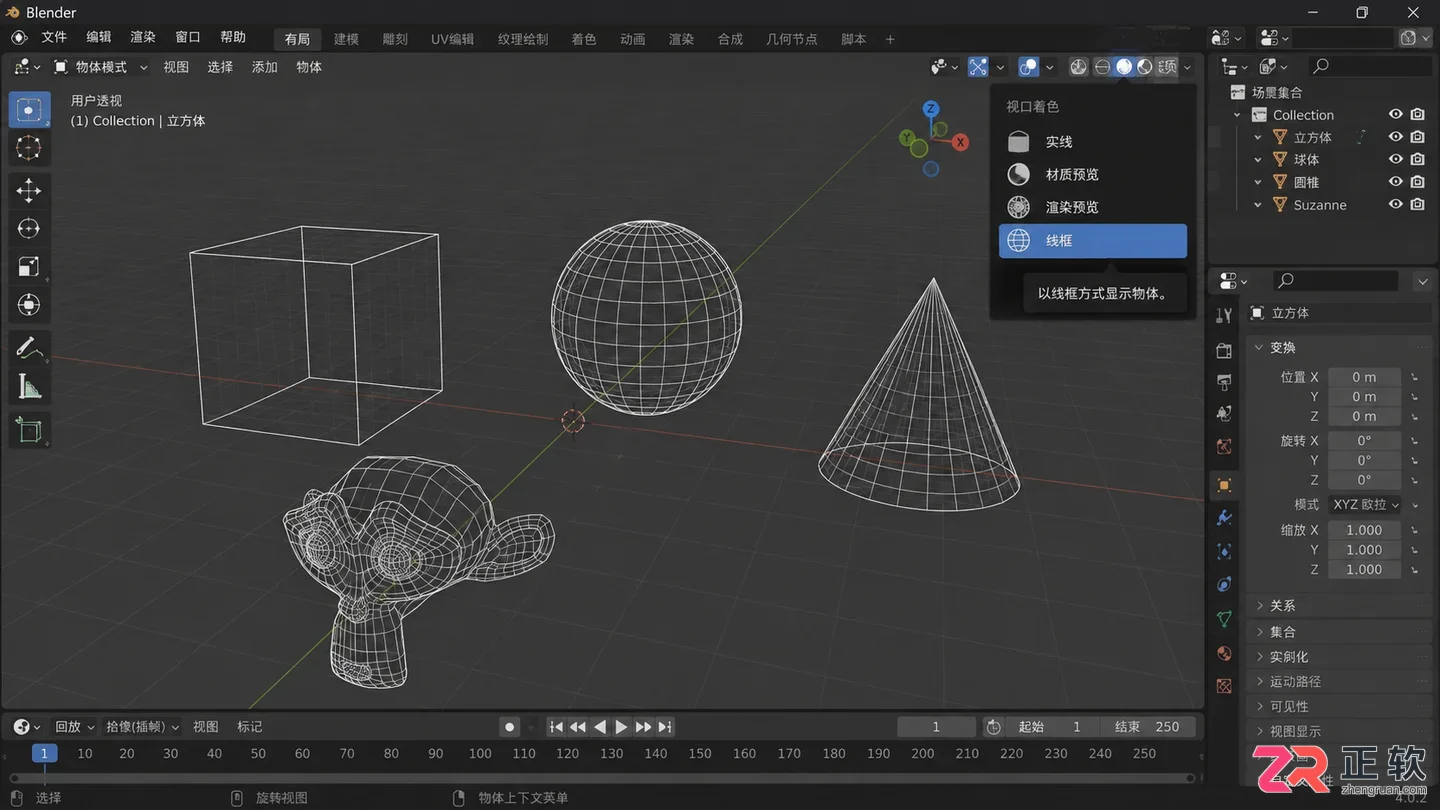Click the play animation button
This screenshot has width=1440, height=810.
(621, 727)
